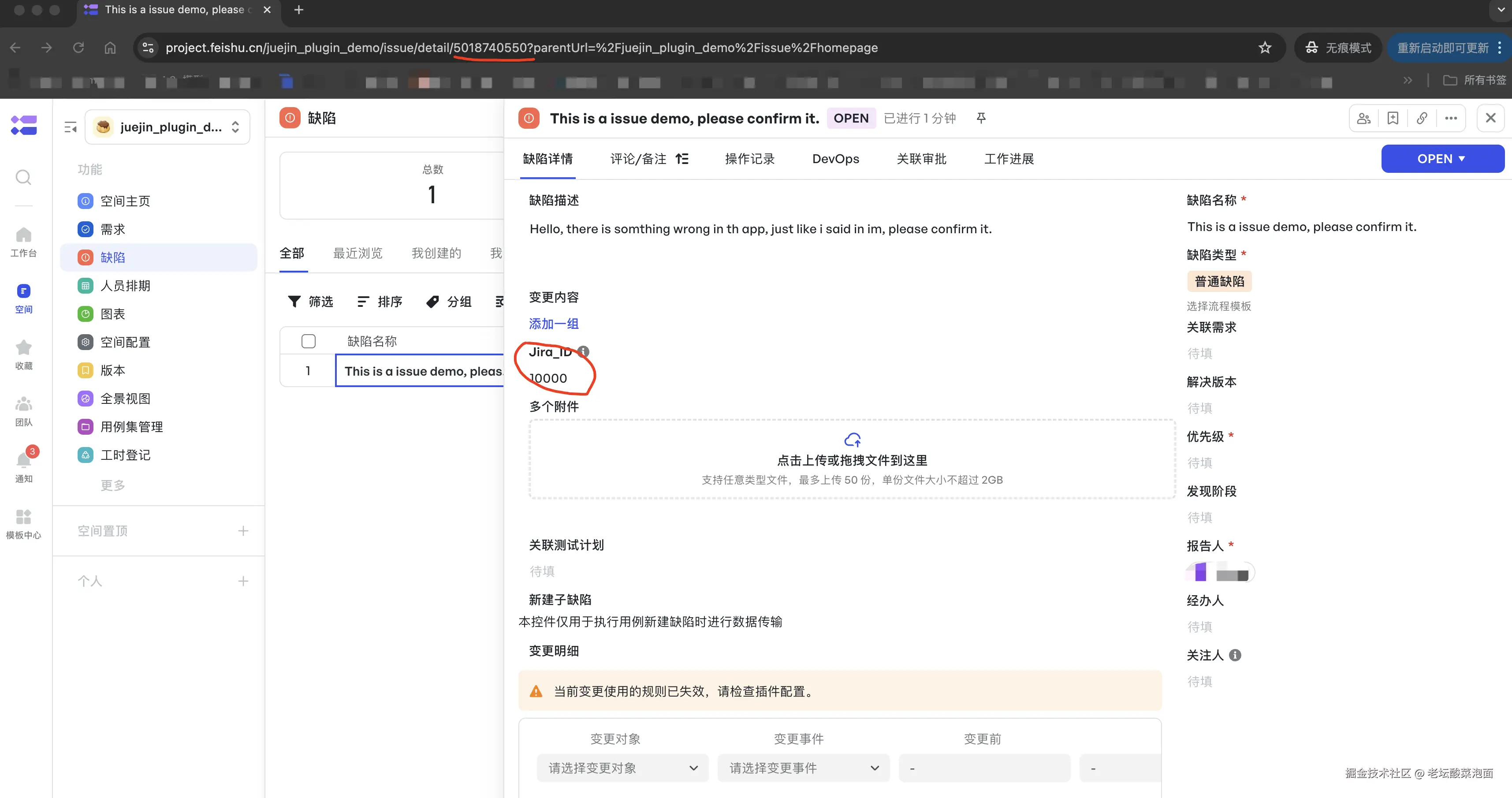Click the bookmark subscribe icon in header
Screen dimensions: 1512x798
point(1393,118)
